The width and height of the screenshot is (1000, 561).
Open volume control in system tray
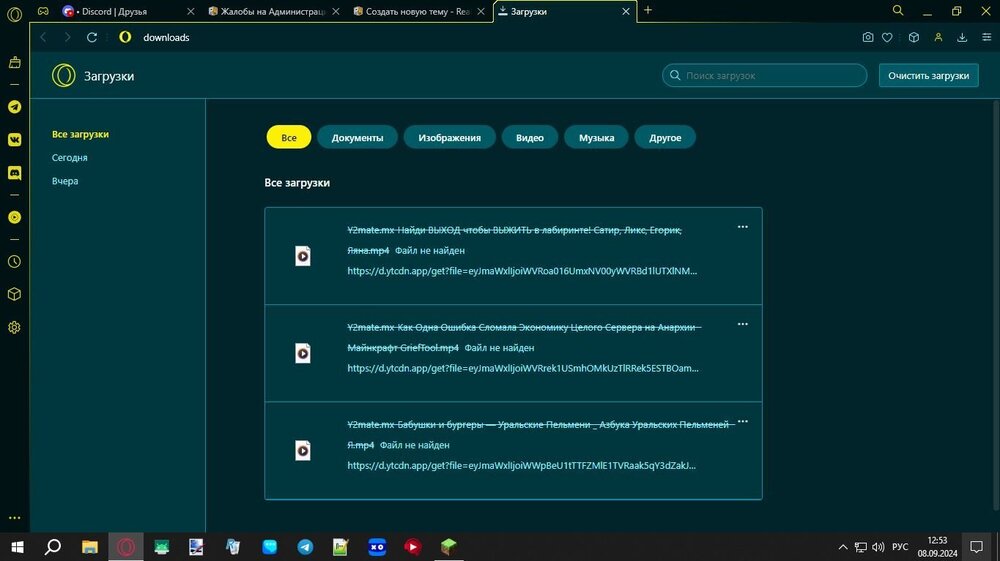(x=878, y=547)
